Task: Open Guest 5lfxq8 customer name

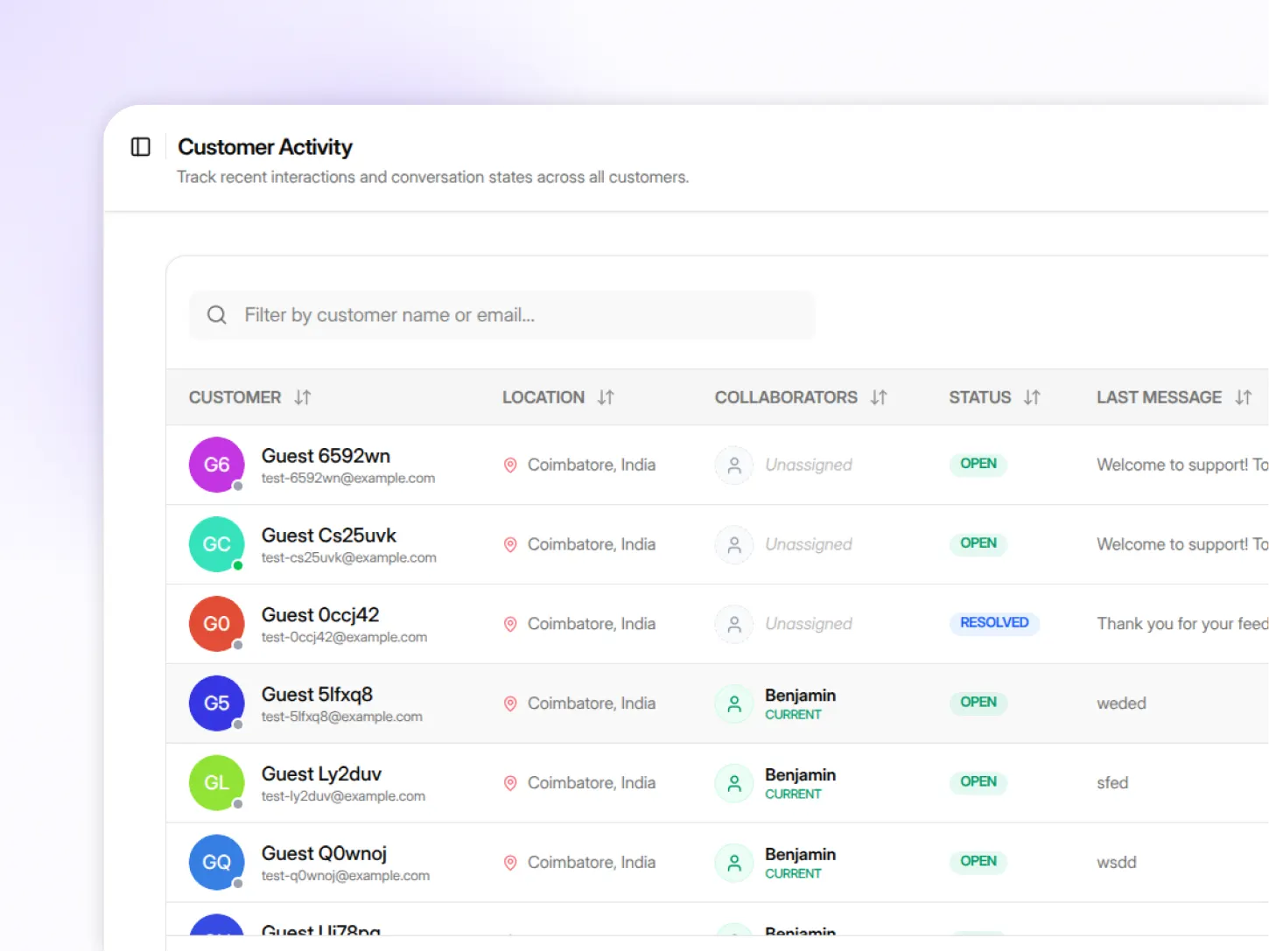Action: point(317,695)
